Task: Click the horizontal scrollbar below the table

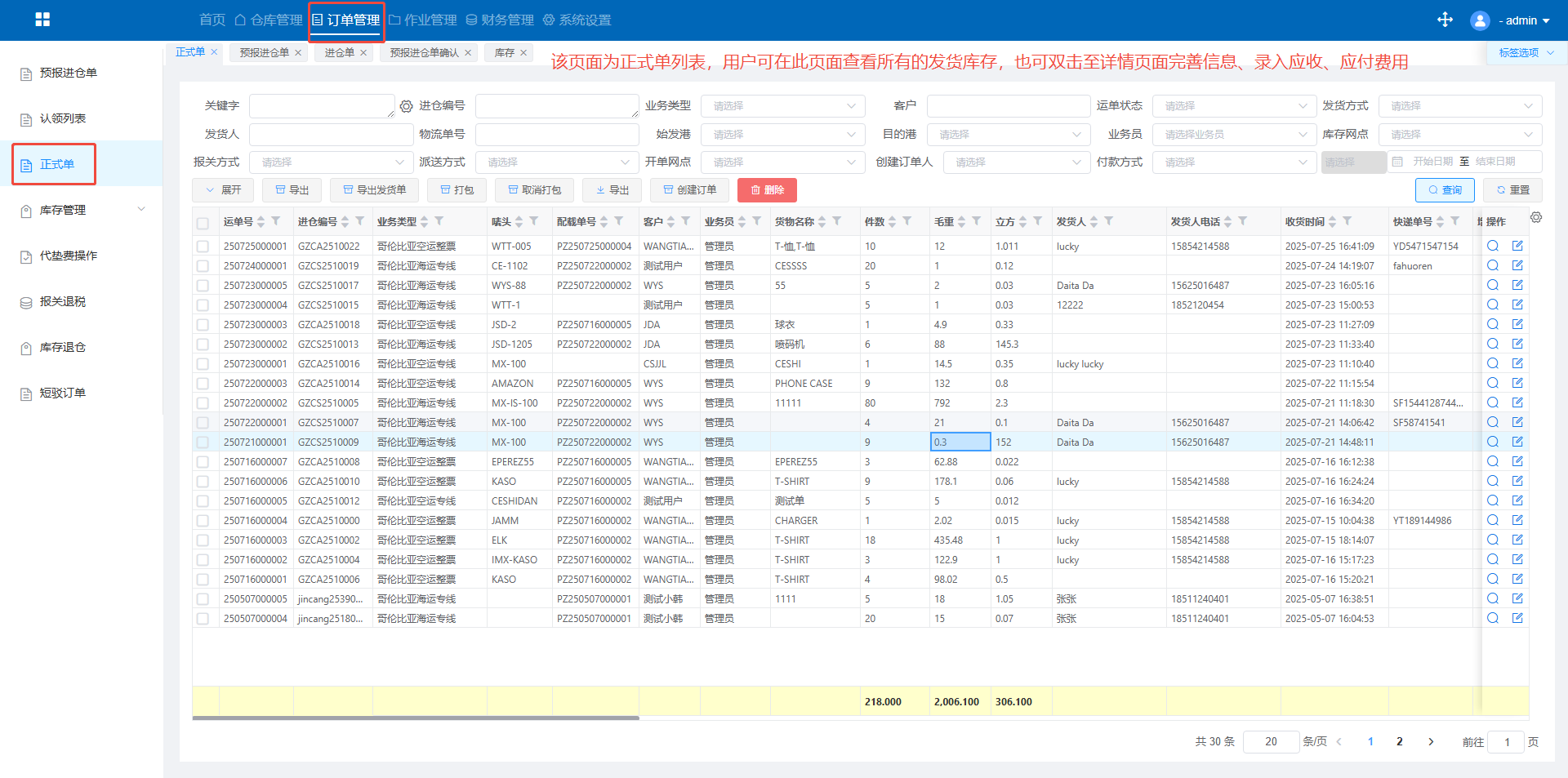Action: click(x=415, y=718)
